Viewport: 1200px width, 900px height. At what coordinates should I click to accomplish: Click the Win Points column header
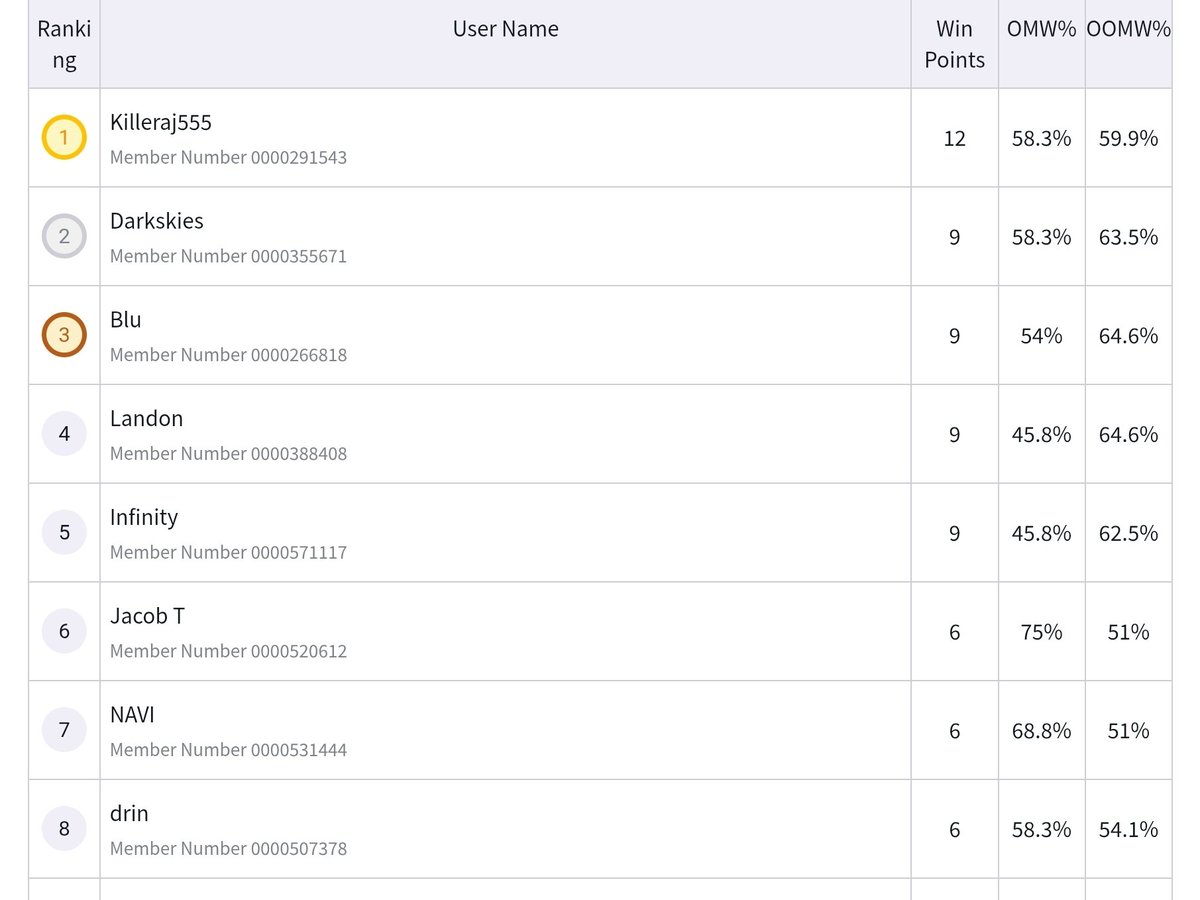[954, 44]
